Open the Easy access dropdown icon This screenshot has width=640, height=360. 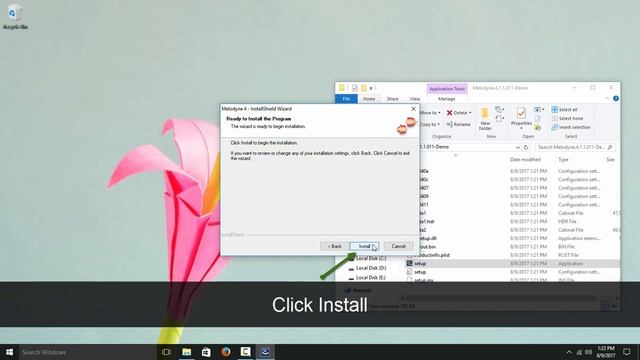[x=499, y=118]
